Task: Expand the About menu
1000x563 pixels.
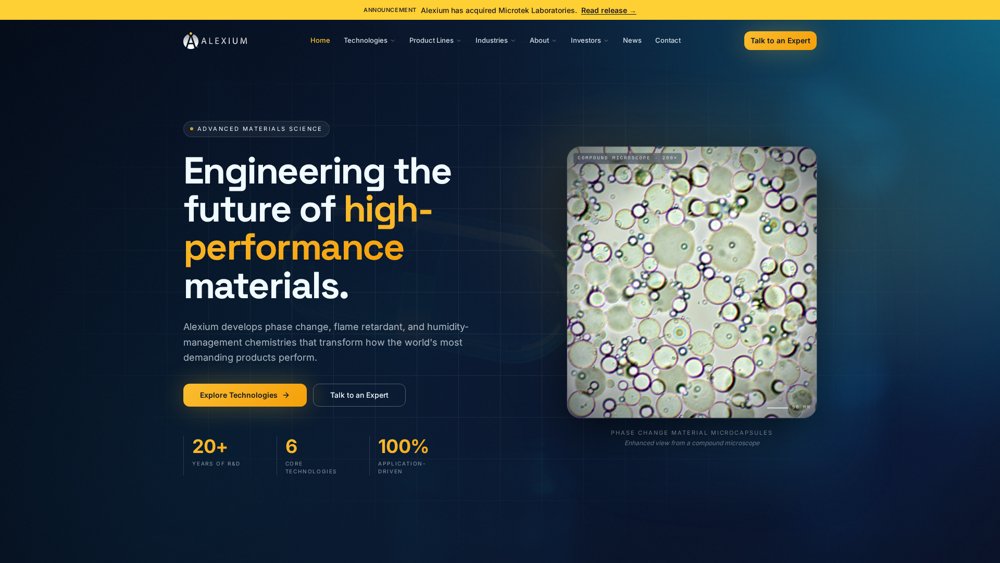Action: tap(543, 40)
